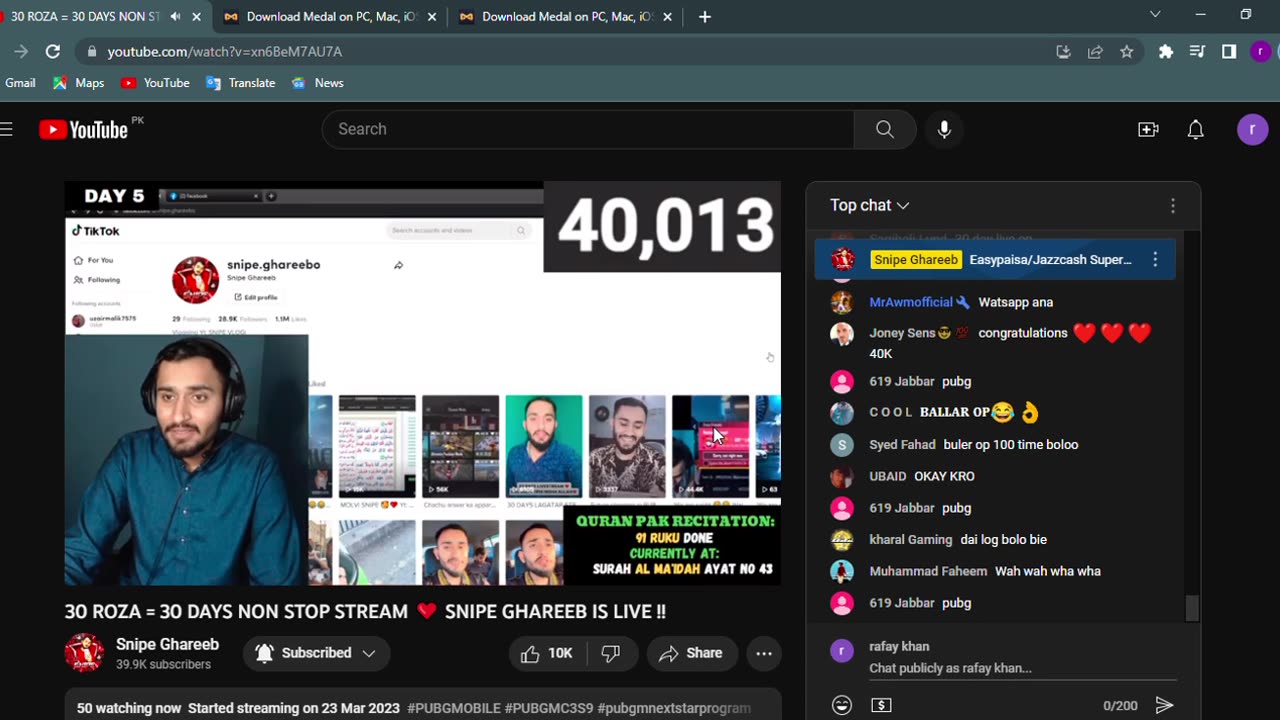Open the YouTube home logo

tap(83, 129)
